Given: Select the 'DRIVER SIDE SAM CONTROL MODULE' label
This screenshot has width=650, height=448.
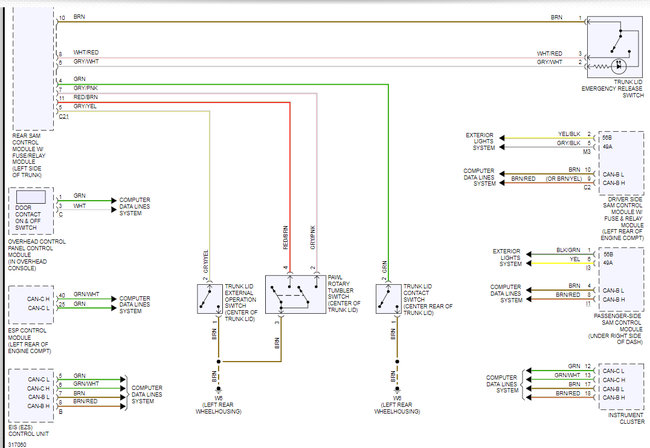Looking at the screenshot, I should coord(622,218).
